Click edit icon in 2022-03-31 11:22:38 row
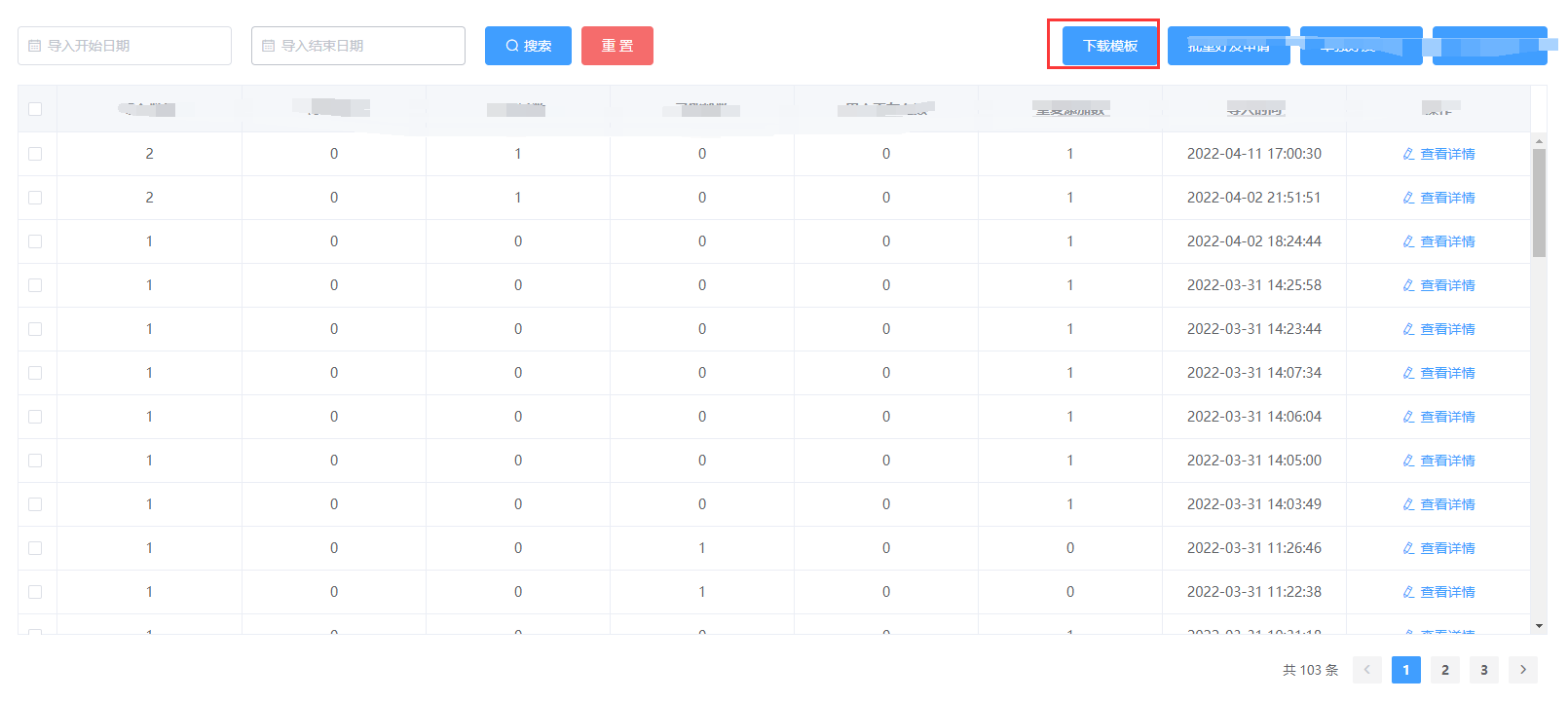 click(1408, 592)
